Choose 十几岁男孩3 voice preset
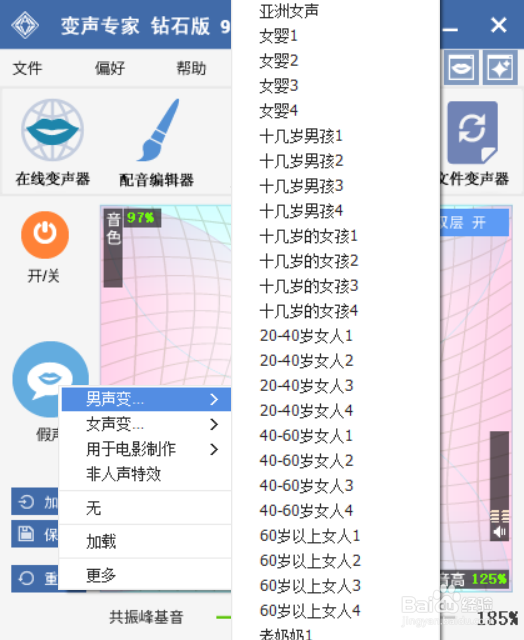This screenshot has width=524, height=640. 301,186
